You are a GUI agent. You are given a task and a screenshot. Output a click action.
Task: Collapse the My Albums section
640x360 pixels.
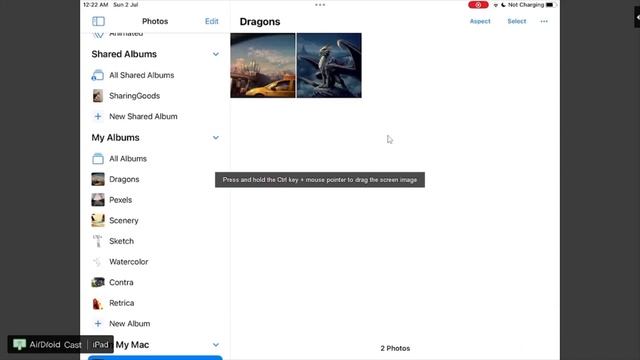(216, 138)
